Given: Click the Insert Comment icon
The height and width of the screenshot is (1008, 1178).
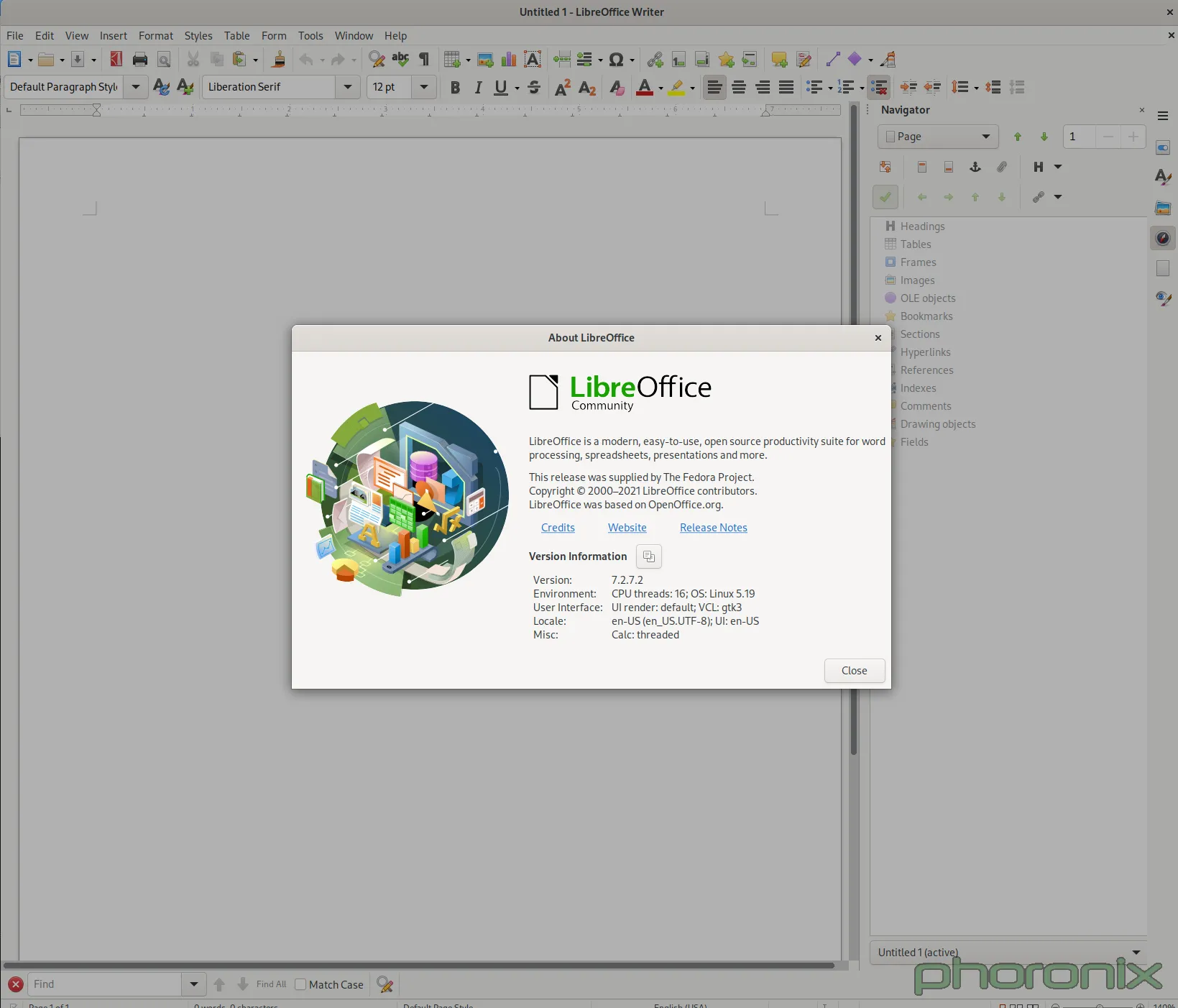Looking at the screenshot, I should click(x=779, y=60).
